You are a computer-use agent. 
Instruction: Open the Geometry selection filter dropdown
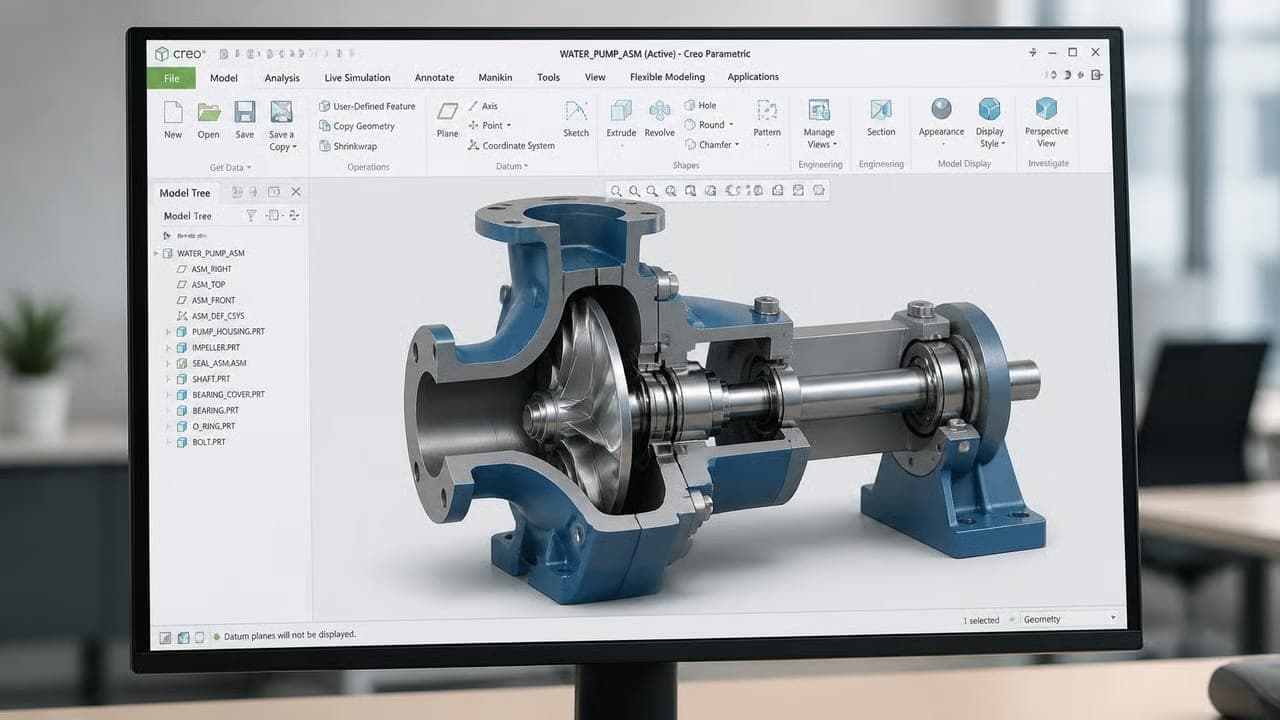1069,619
